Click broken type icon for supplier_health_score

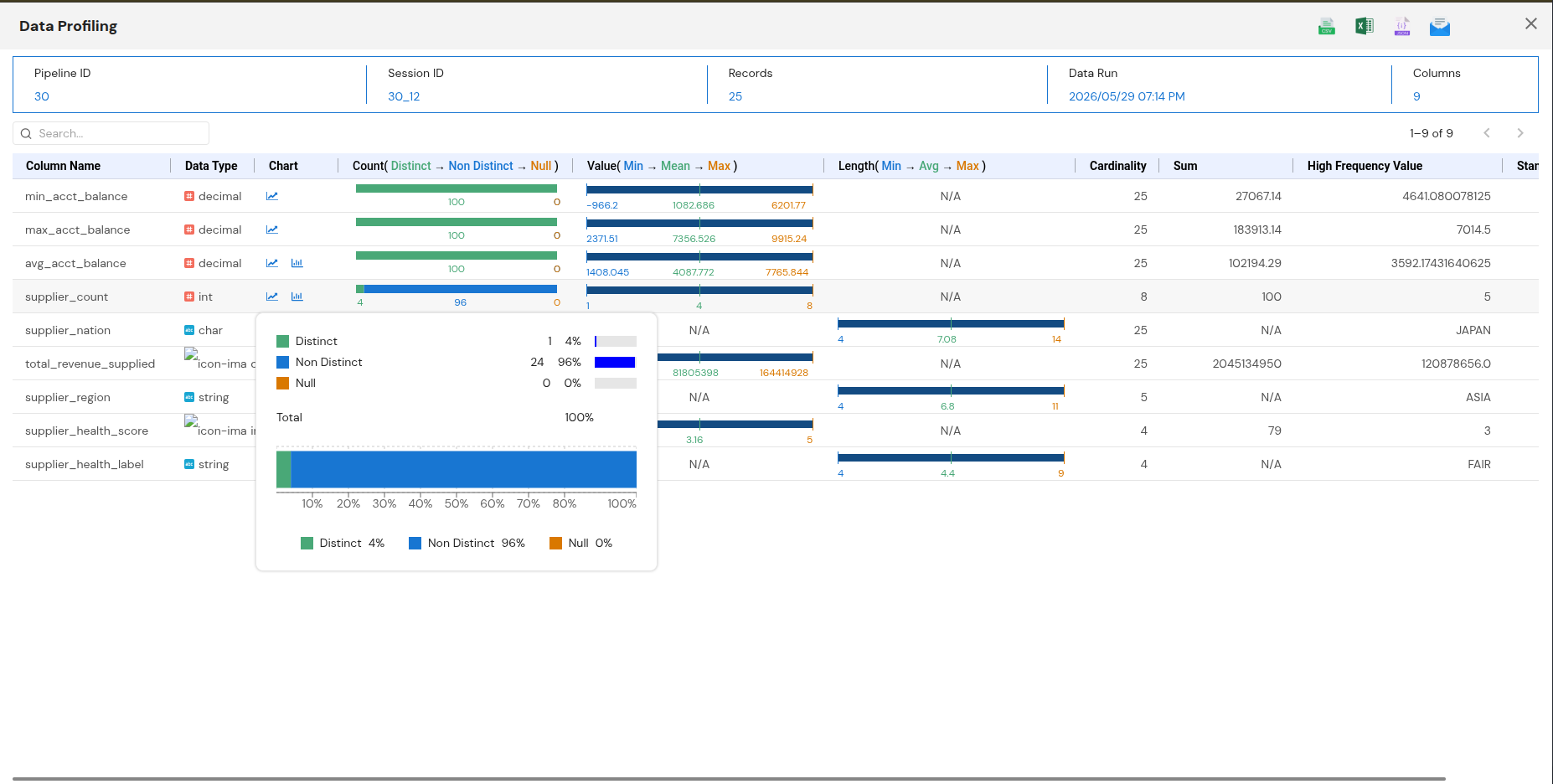point(191,421)
